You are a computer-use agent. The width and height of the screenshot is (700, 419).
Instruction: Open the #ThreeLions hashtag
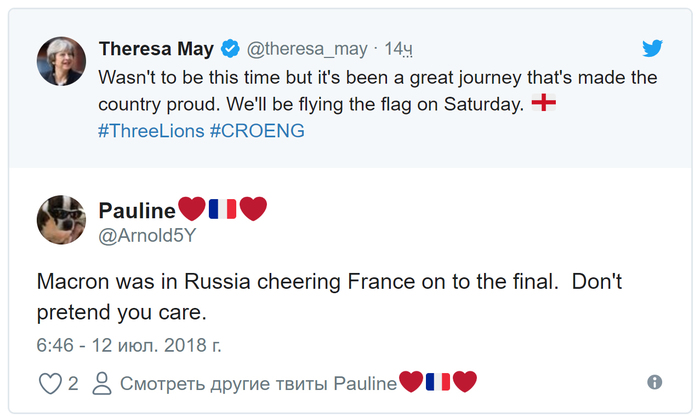[150, 131]
